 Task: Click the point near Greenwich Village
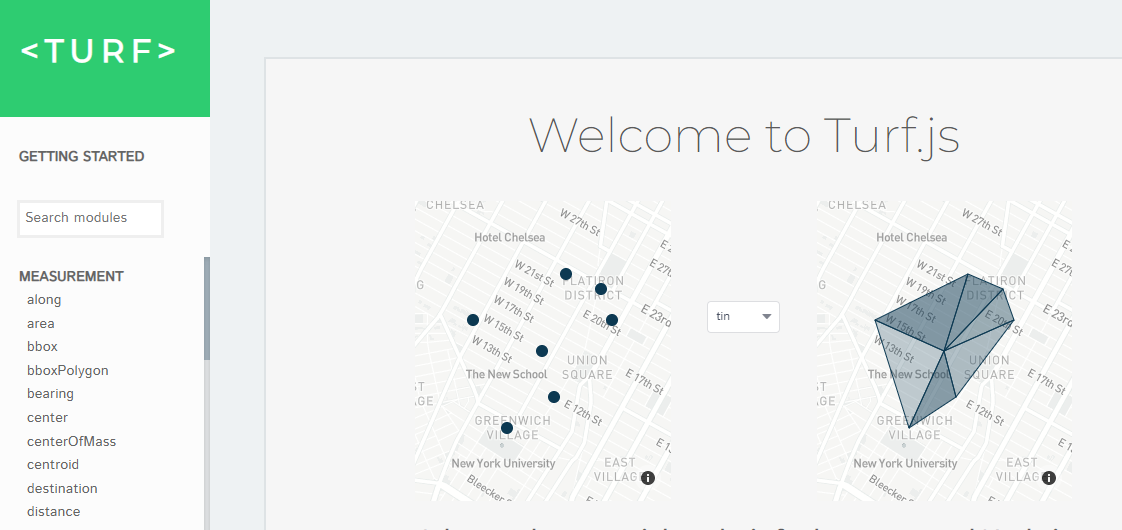[507, 428]
